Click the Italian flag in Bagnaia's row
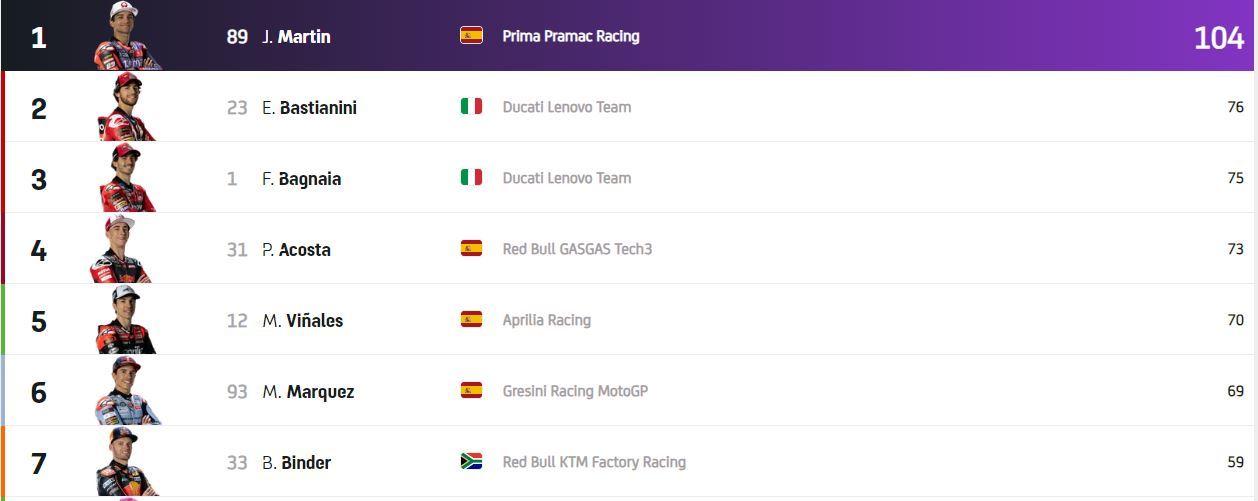1258x501 pixels. (471, 178)
